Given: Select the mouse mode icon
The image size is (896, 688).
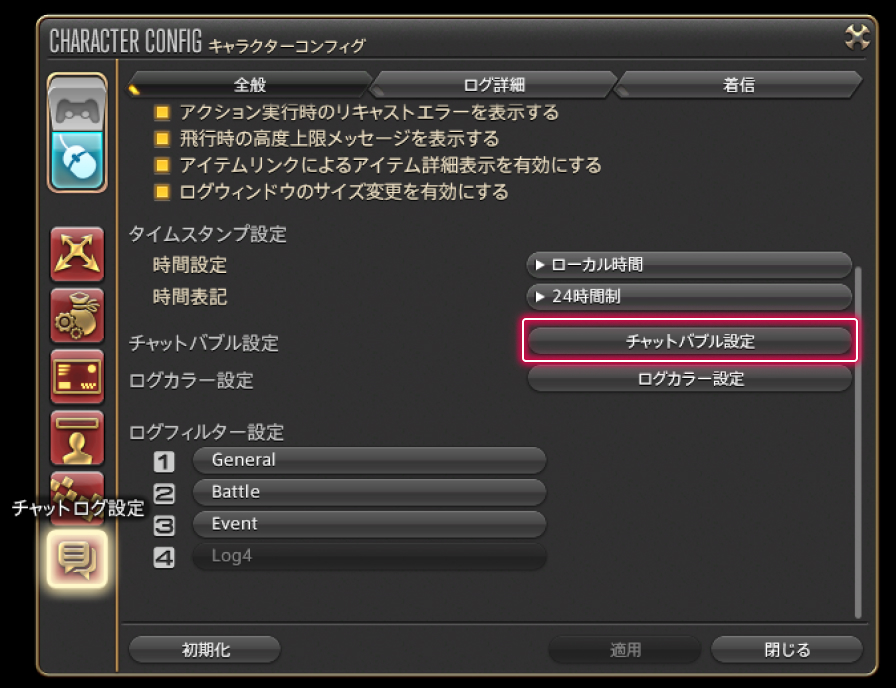Looking at the screenshot, I should coord(77,161).
